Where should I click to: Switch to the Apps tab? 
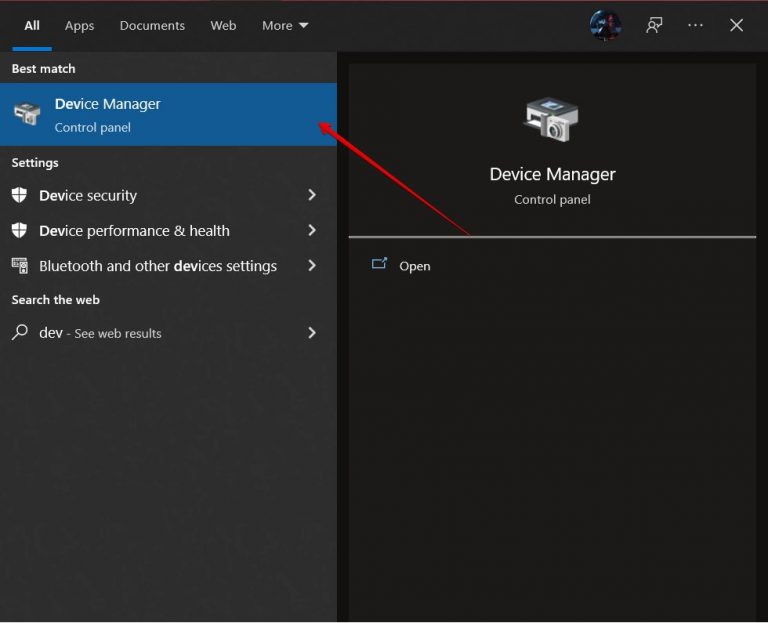point(79,25)
